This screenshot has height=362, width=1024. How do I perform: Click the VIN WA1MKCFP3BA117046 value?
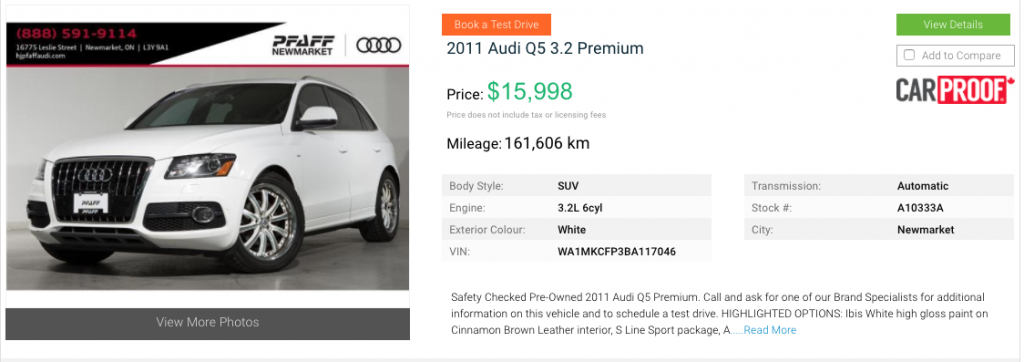pos(616,252)
